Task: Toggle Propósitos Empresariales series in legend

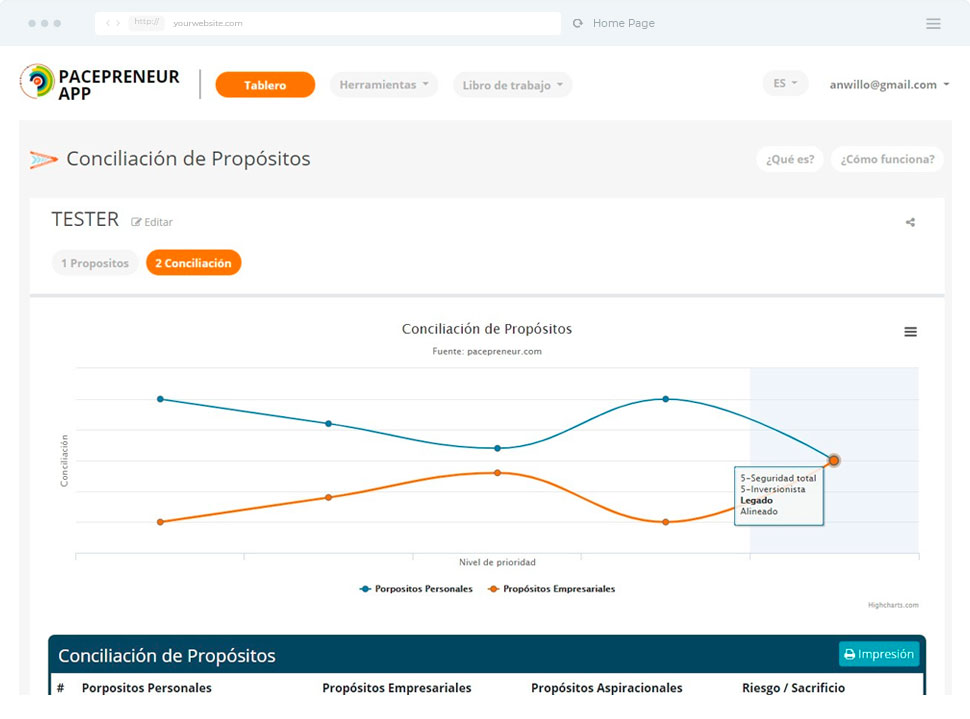Action: 551,589
